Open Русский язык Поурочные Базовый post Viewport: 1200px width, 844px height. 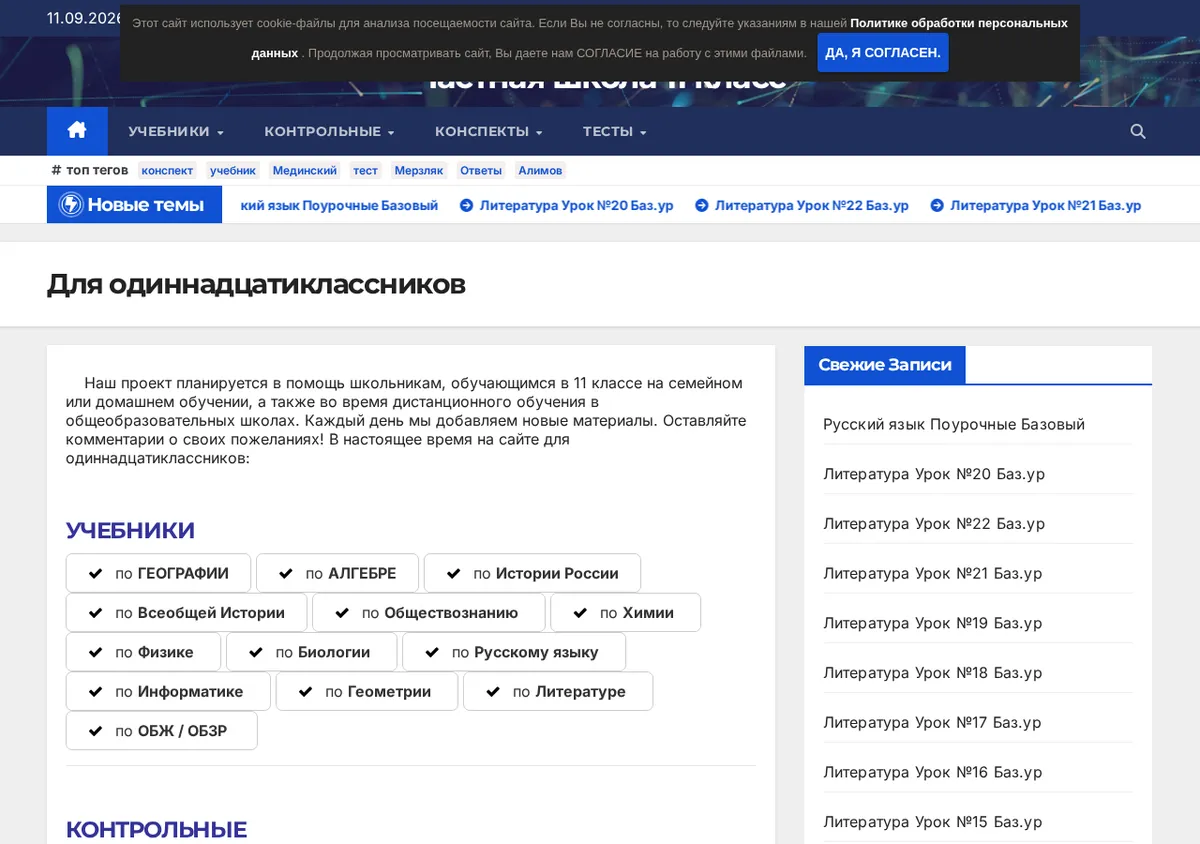click(954, 424)
